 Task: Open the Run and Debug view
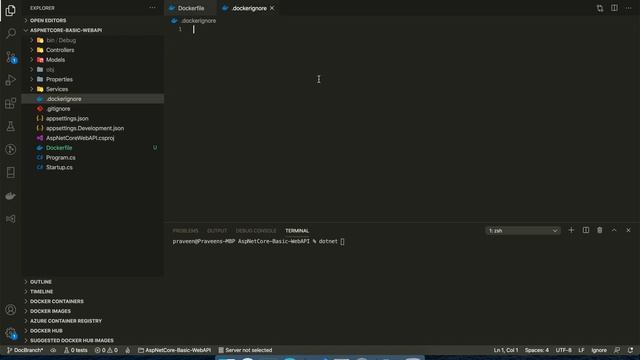pos(11,80)
